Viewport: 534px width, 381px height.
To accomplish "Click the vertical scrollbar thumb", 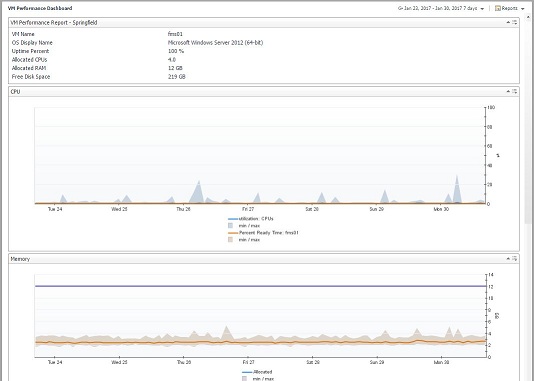I will (529, 123).
